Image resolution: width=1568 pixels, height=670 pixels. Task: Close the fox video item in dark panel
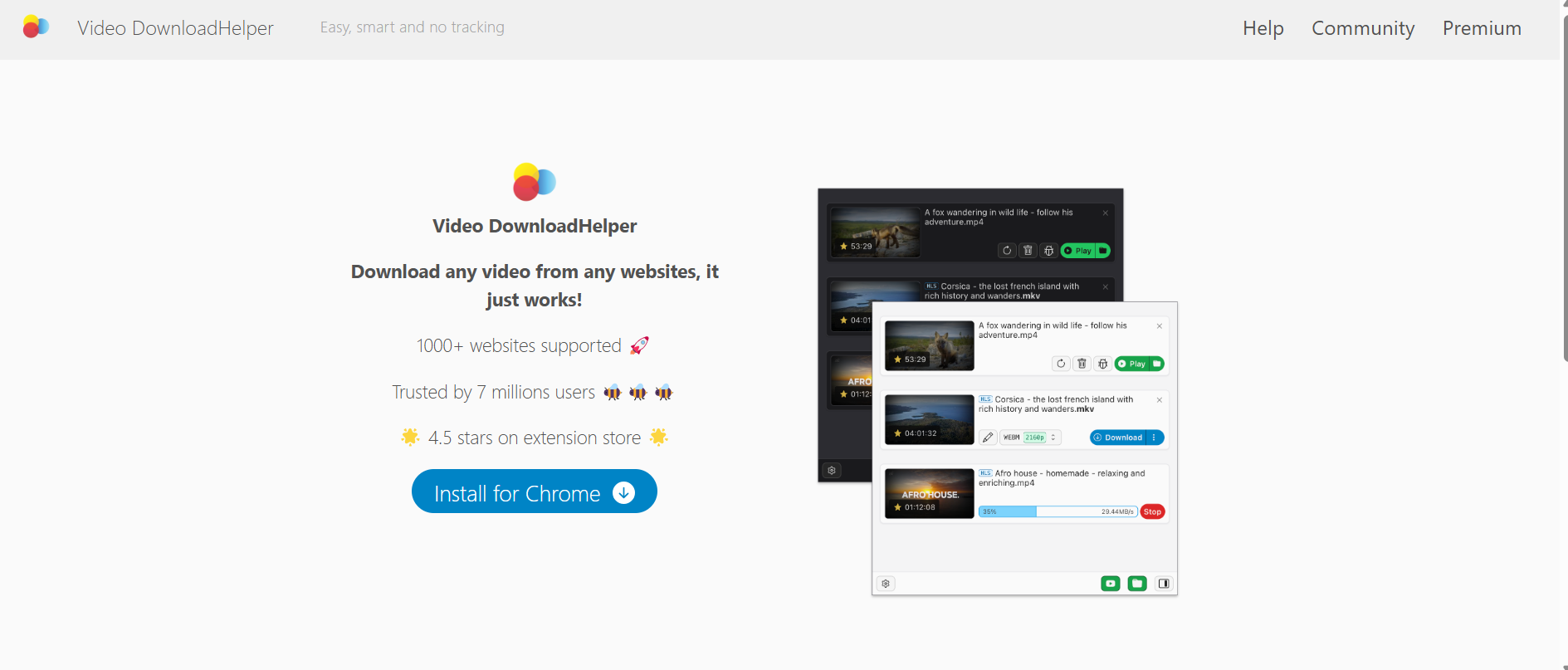click(x=1106, y=213)
